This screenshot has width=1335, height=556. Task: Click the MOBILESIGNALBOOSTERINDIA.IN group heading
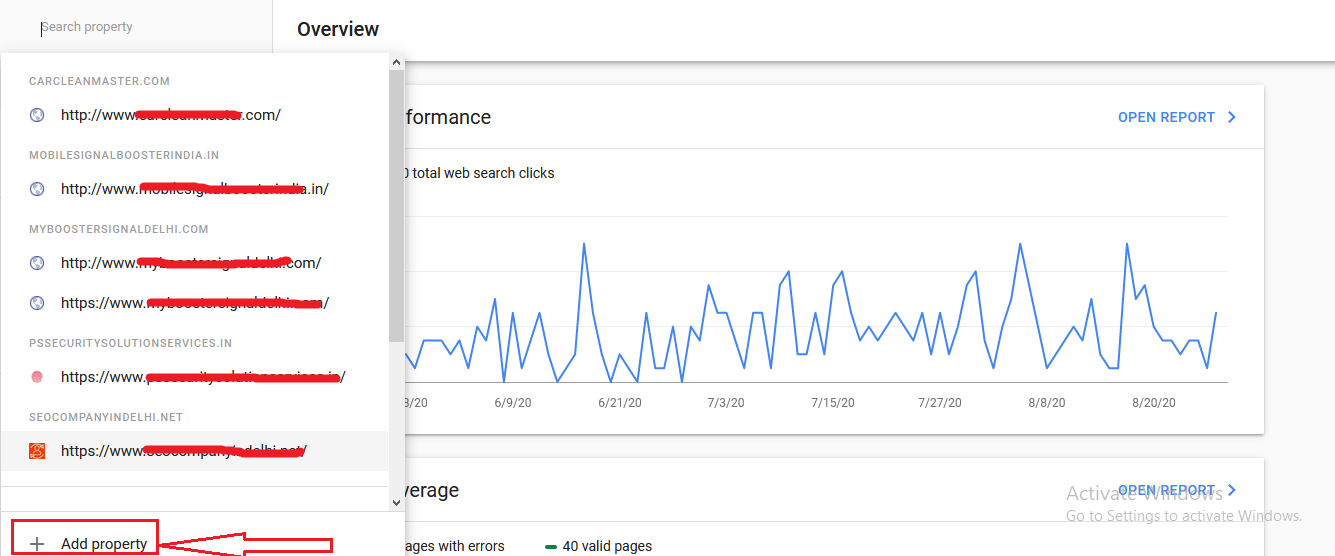[124, 155]
